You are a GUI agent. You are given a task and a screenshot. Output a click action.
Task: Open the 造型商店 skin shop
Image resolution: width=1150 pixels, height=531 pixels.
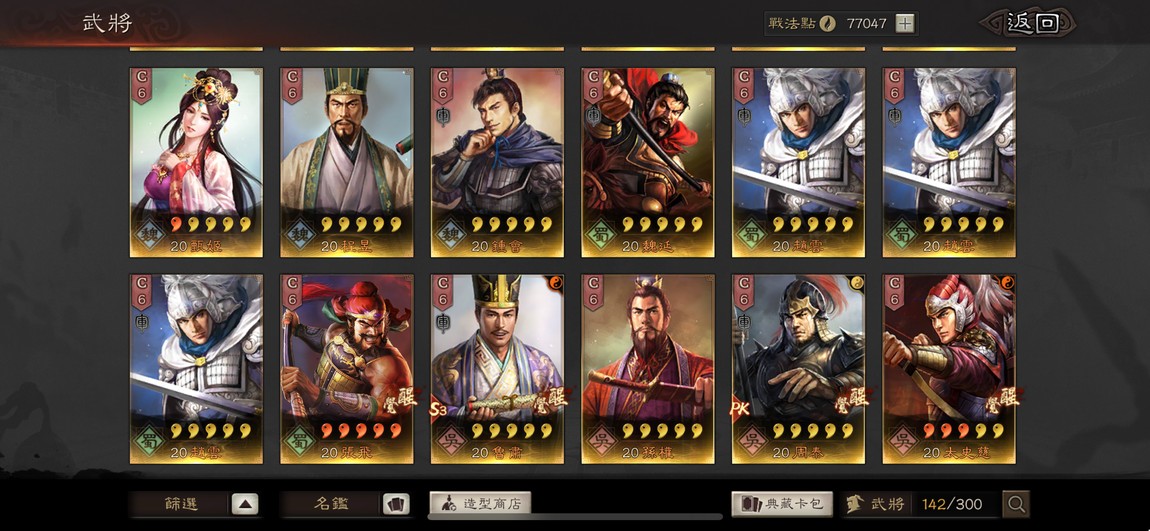tap(480, 504)
